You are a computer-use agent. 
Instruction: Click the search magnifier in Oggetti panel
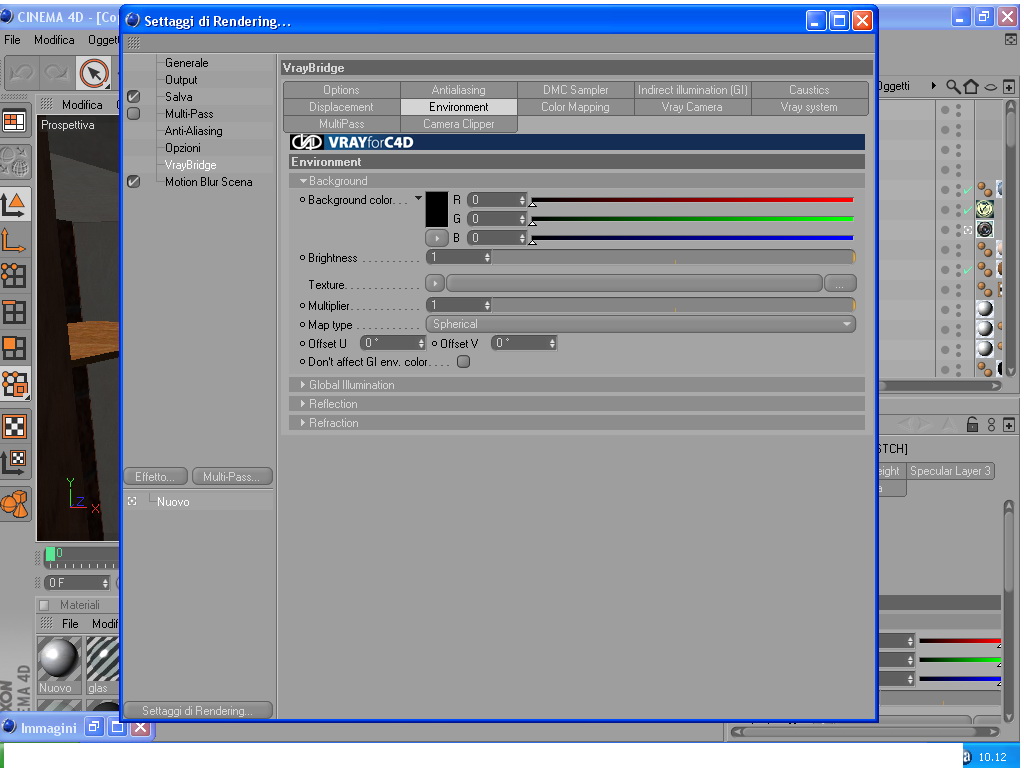pos(953,86)
